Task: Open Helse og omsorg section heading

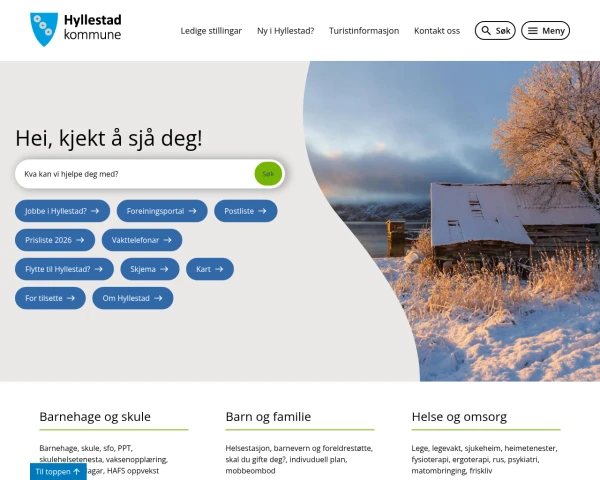Action: pyautogui.click(x=459, y=416)
